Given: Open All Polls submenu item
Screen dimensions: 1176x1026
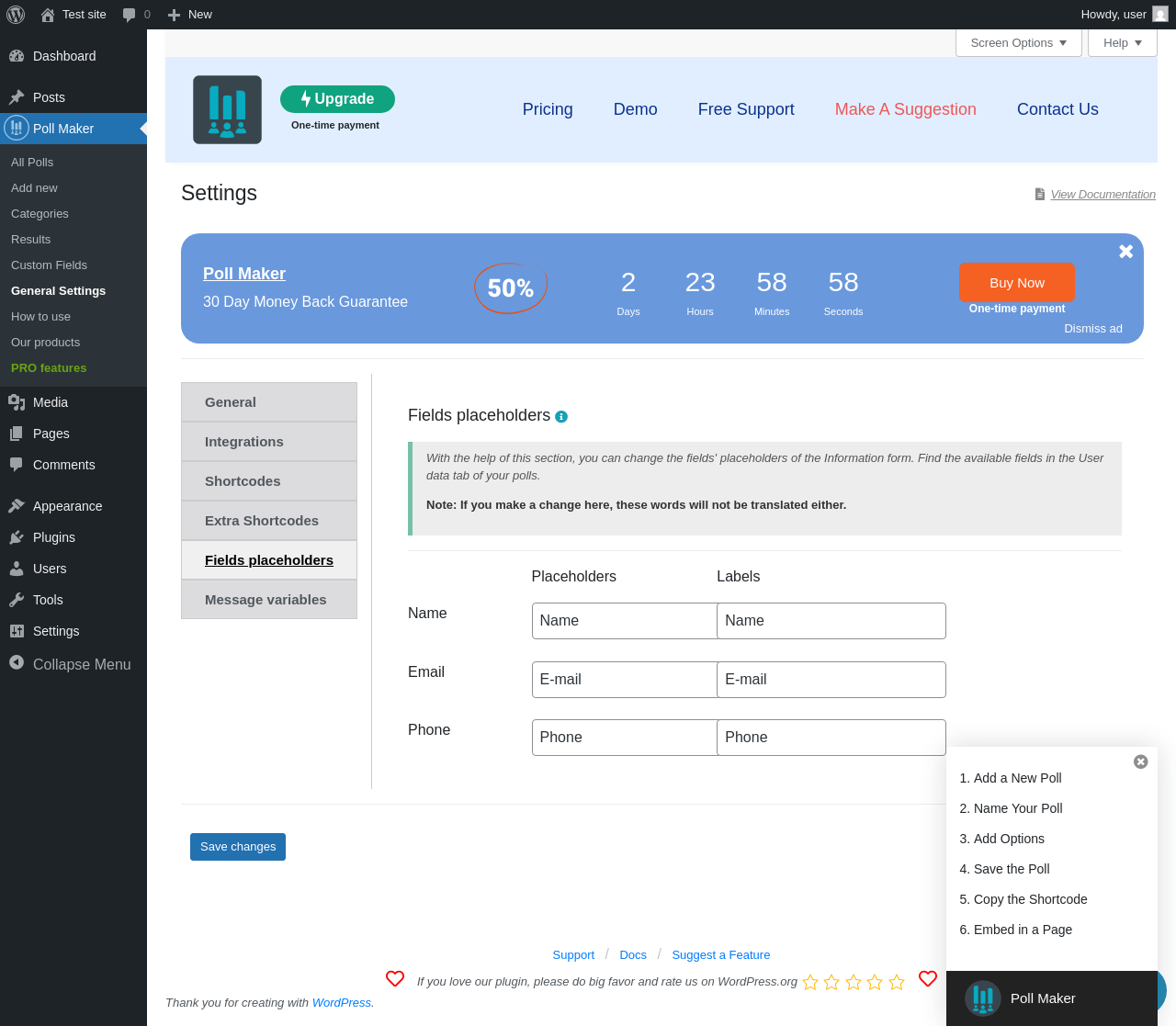Looking at the screenshot, I should tap(73, 162).
